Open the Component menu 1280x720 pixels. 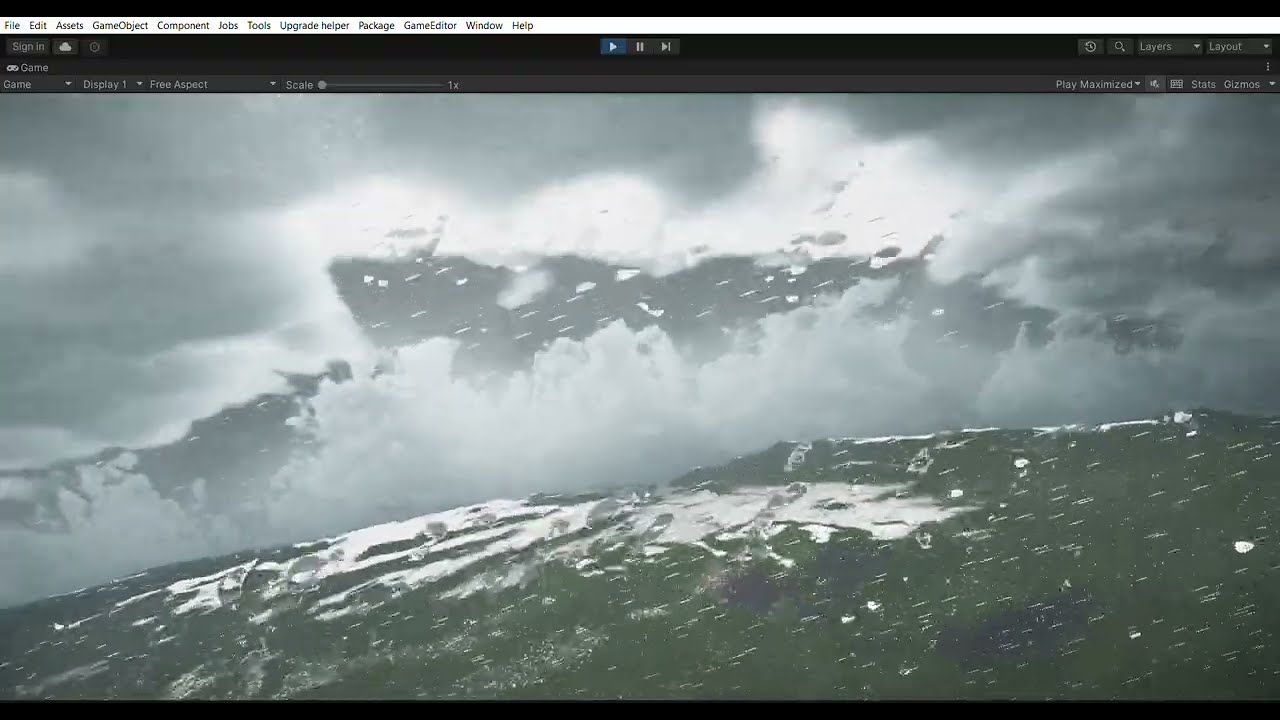[183, 25]
